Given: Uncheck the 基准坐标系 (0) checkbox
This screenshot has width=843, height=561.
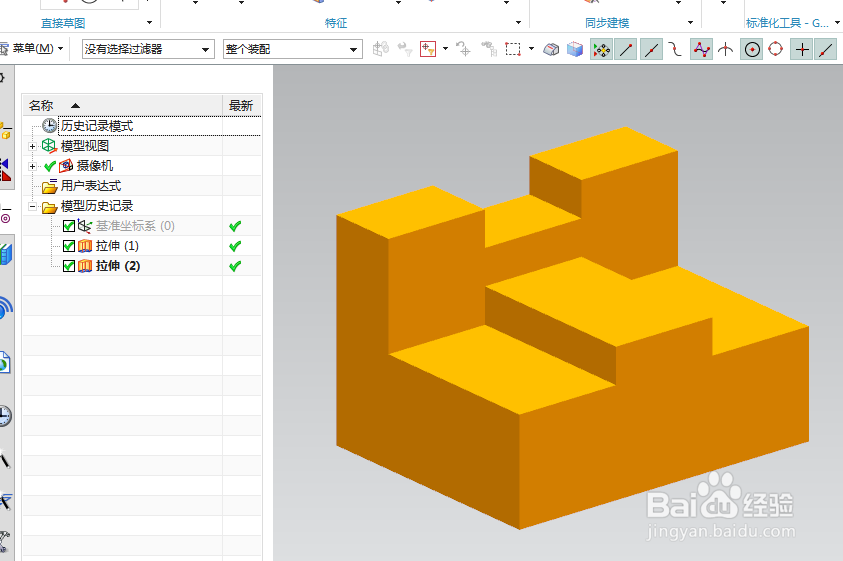Looking at the screenshot, I should (x=69, y=226).
